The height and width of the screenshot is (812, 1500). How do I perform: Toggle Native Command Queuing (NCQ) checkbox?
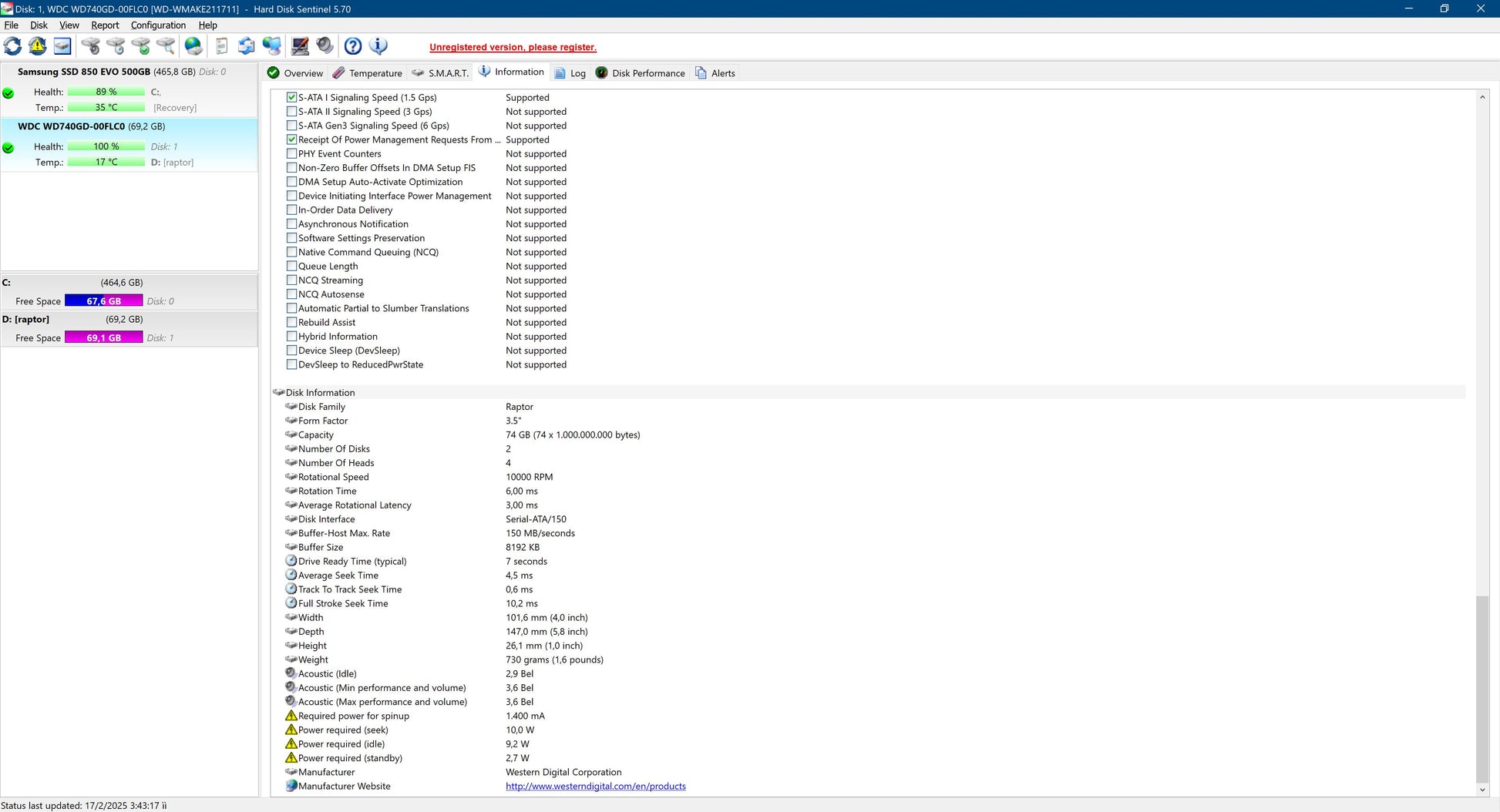point(291,252)
